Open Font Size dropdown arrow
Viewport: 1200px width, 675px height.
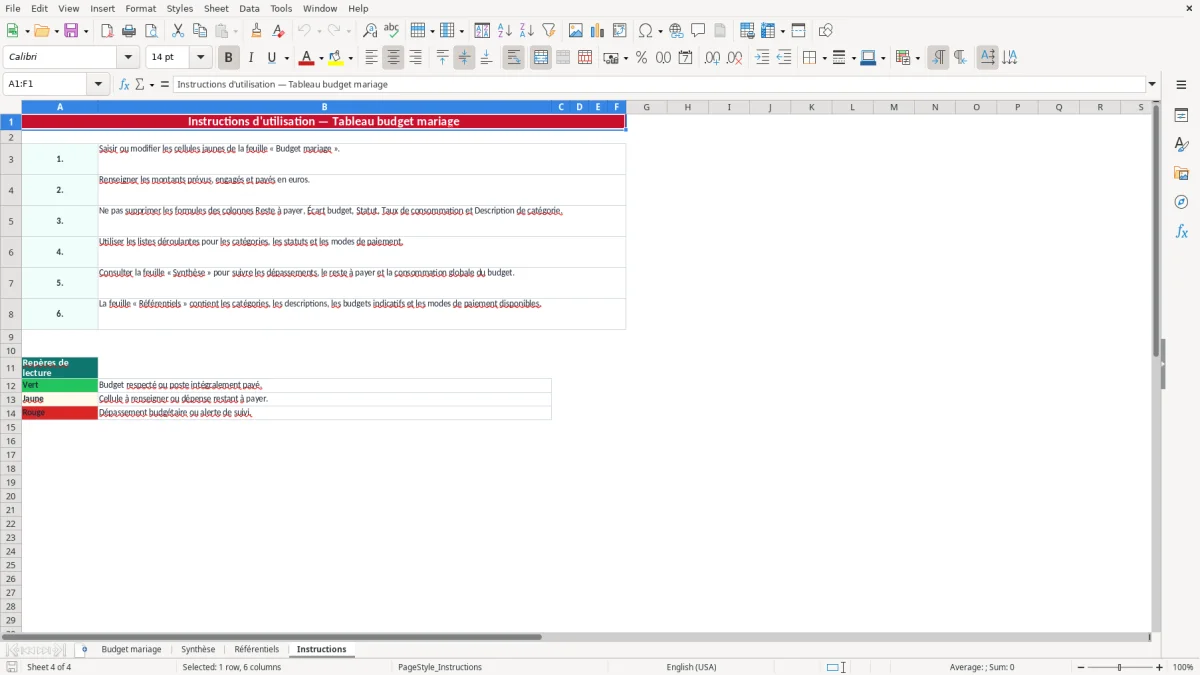[200, 58]
